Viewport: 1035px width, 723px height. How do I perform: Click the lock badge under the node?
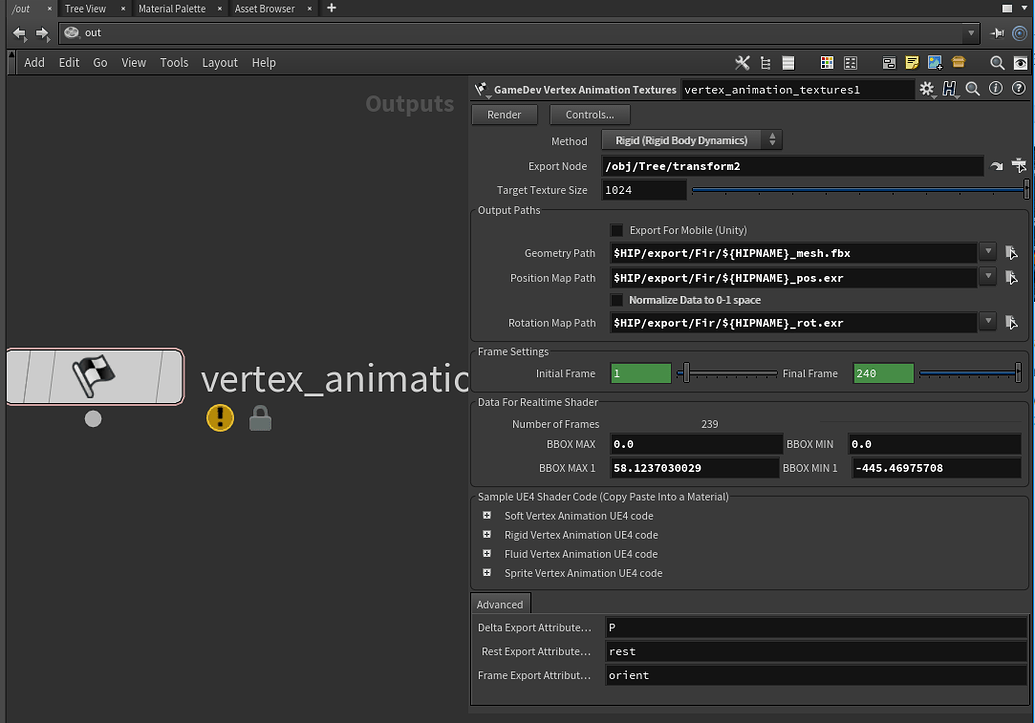[x=260, y=419]
